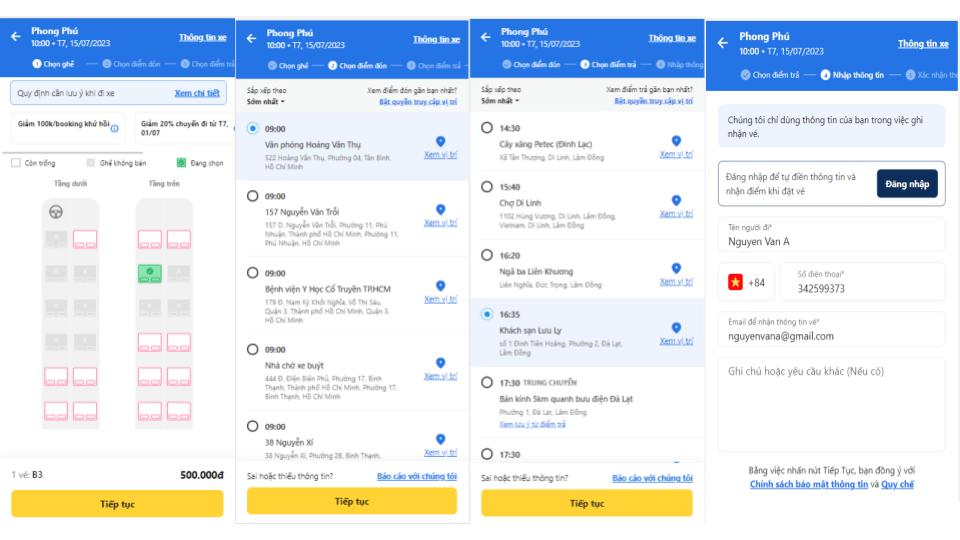Click the Đăng nhập button

pos(907,184)
